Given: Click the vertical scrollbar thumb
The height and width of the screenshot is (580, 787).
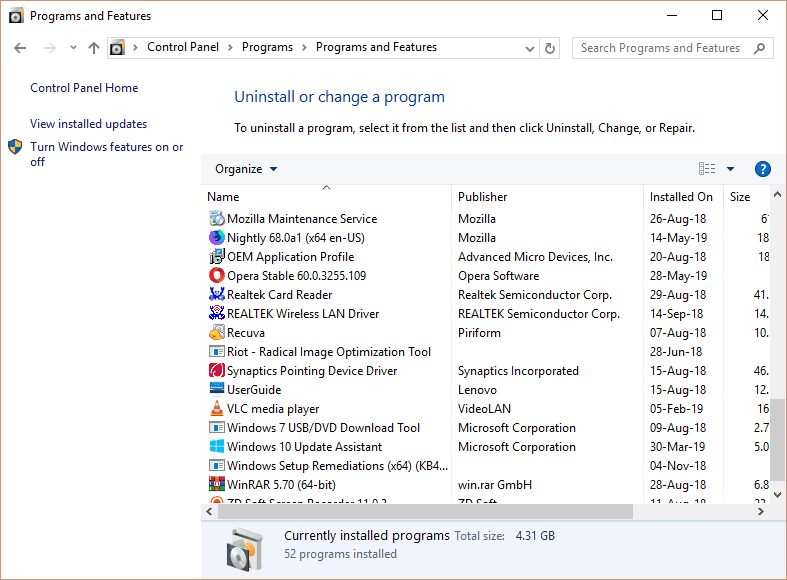Looking at the screenshot, I should click(x=777, y=440).
